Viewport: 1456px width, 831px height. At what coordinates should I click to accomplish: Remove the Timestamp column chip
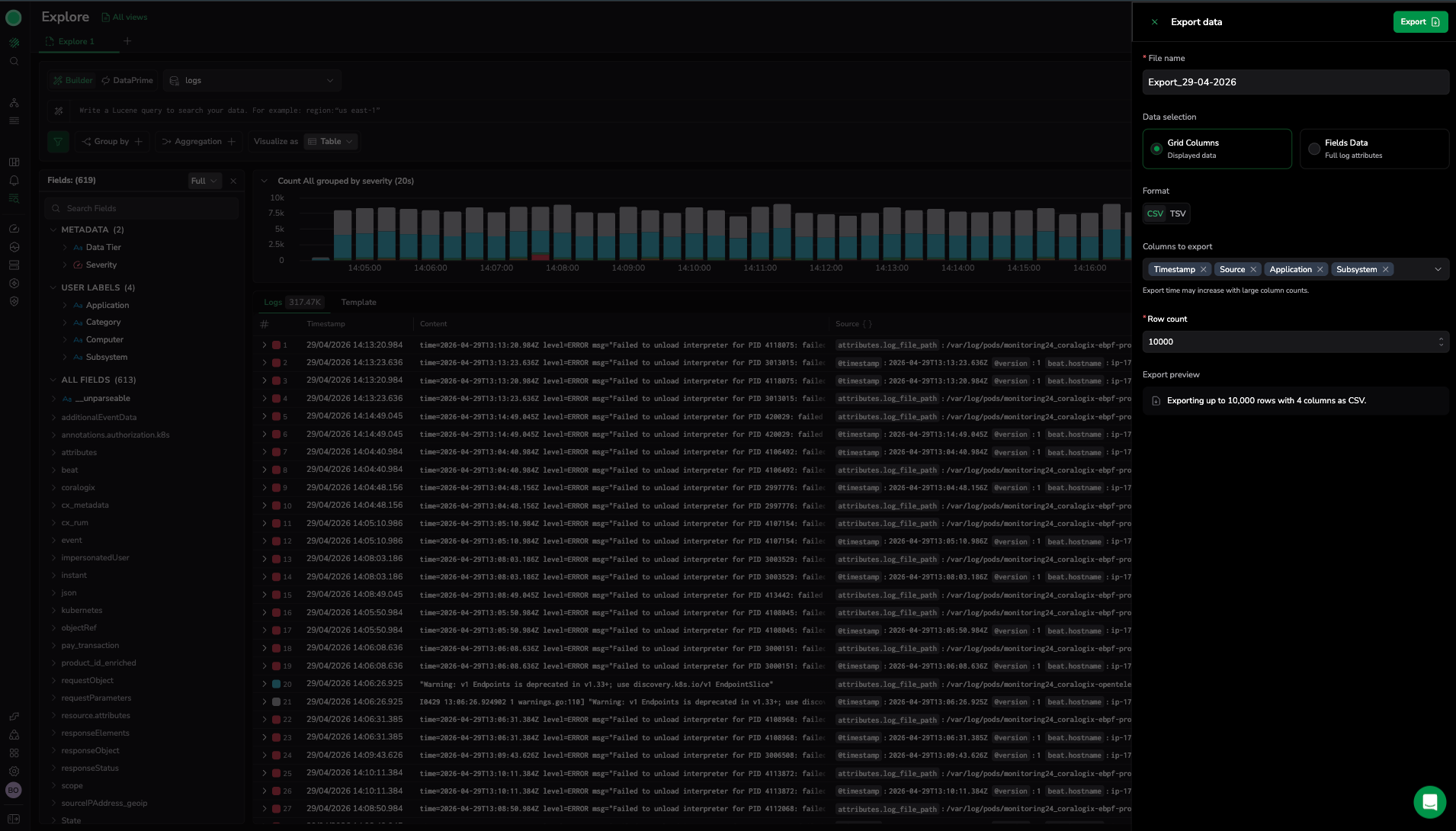click(x=1204, y=270)
